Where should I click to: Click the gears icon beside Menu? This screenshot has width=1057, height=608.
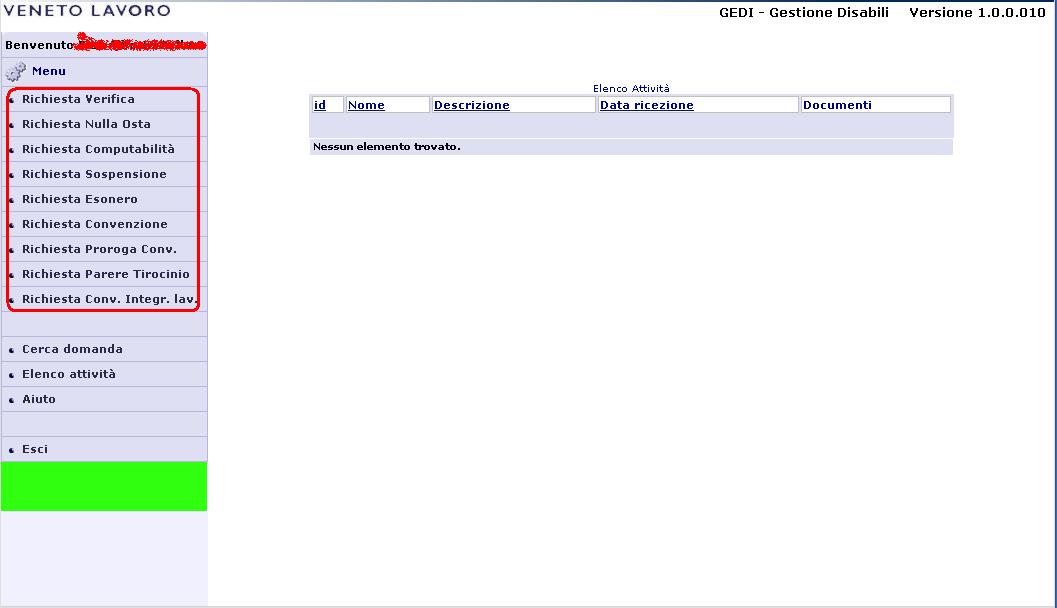tap(15, 72)
